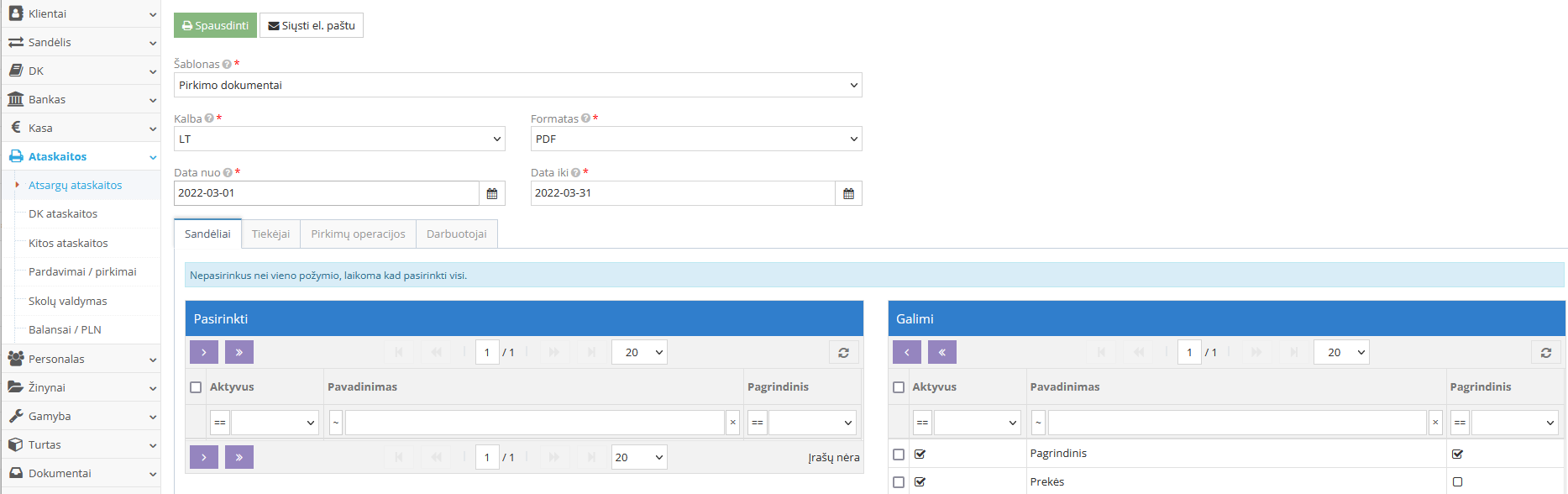Open the Šablonas dropdown
This screenshot has height=494, width=1568.
(517, 85)
